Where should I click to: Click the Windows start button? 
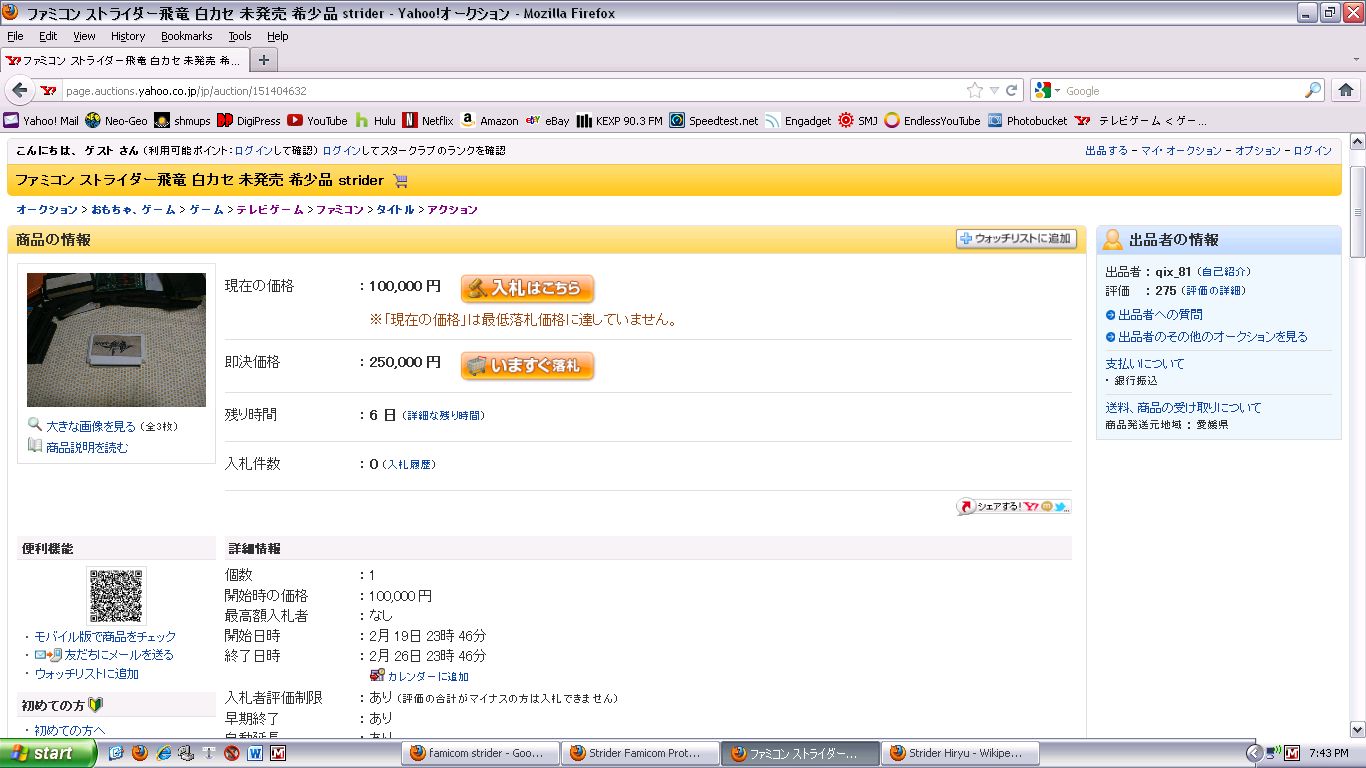coord(48,753)
